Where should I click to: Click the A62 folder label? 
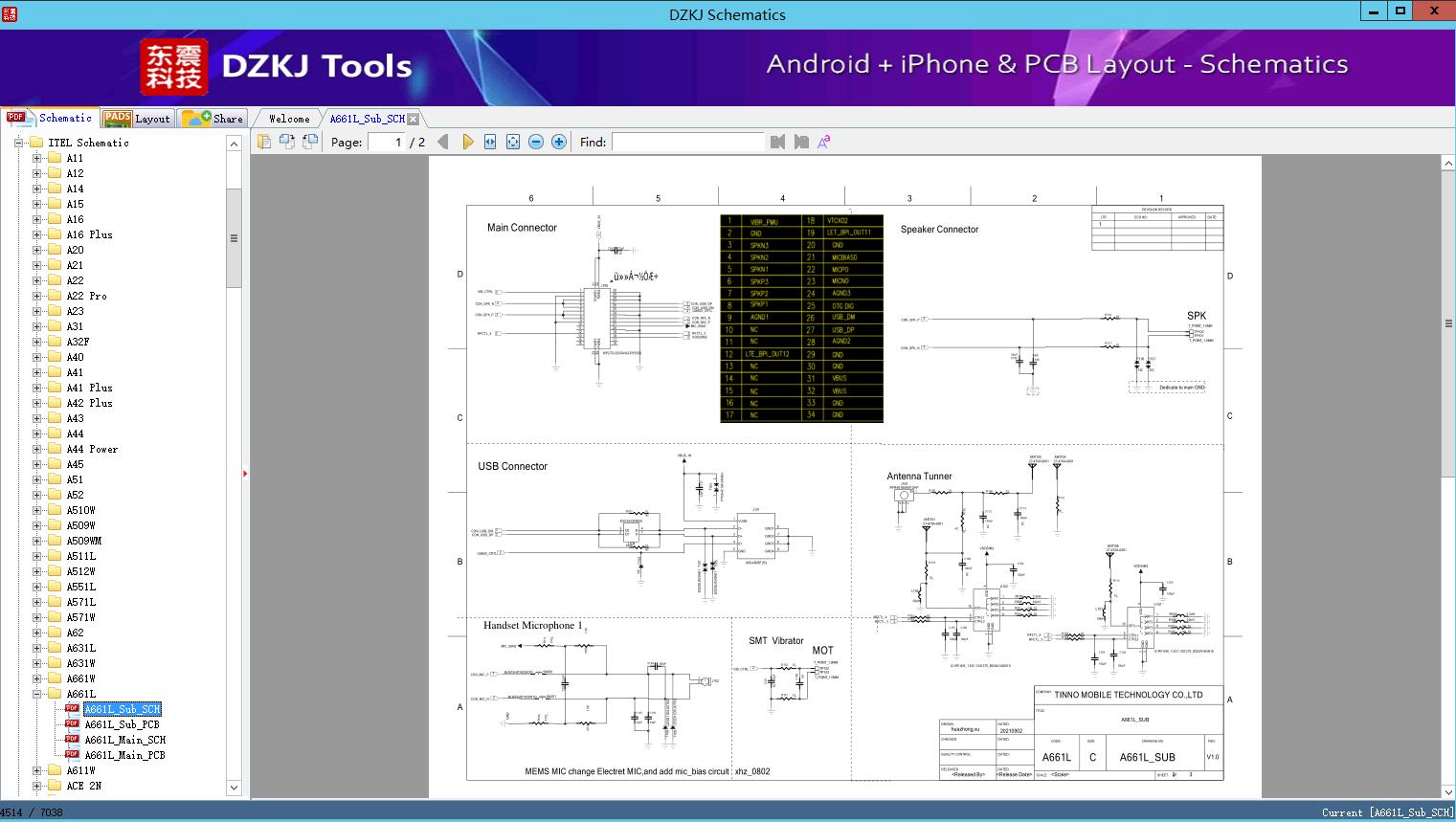point(76,633)
